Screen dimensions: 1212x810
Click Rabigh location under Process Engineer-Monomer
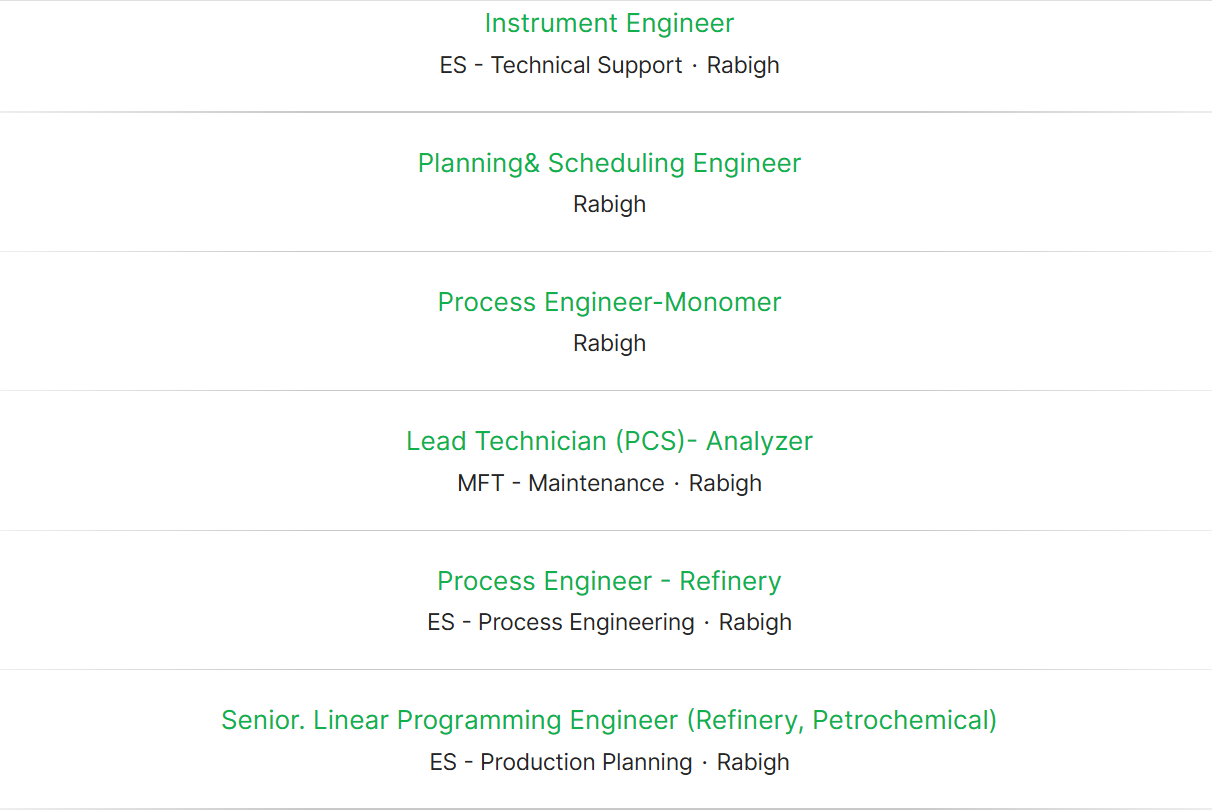pos(609,343)
